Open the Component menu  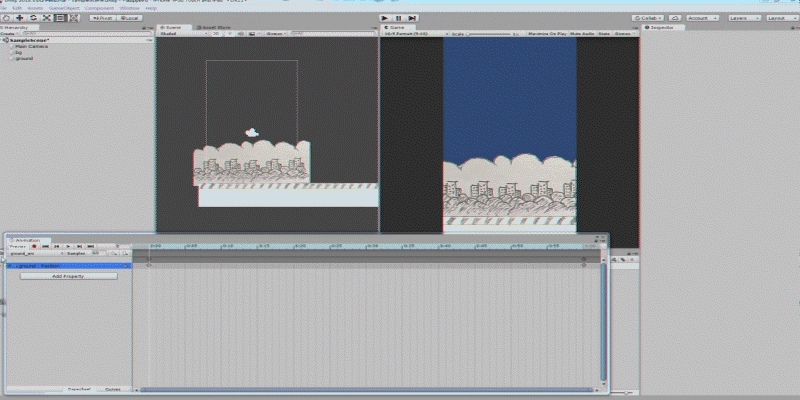point(99,9)
